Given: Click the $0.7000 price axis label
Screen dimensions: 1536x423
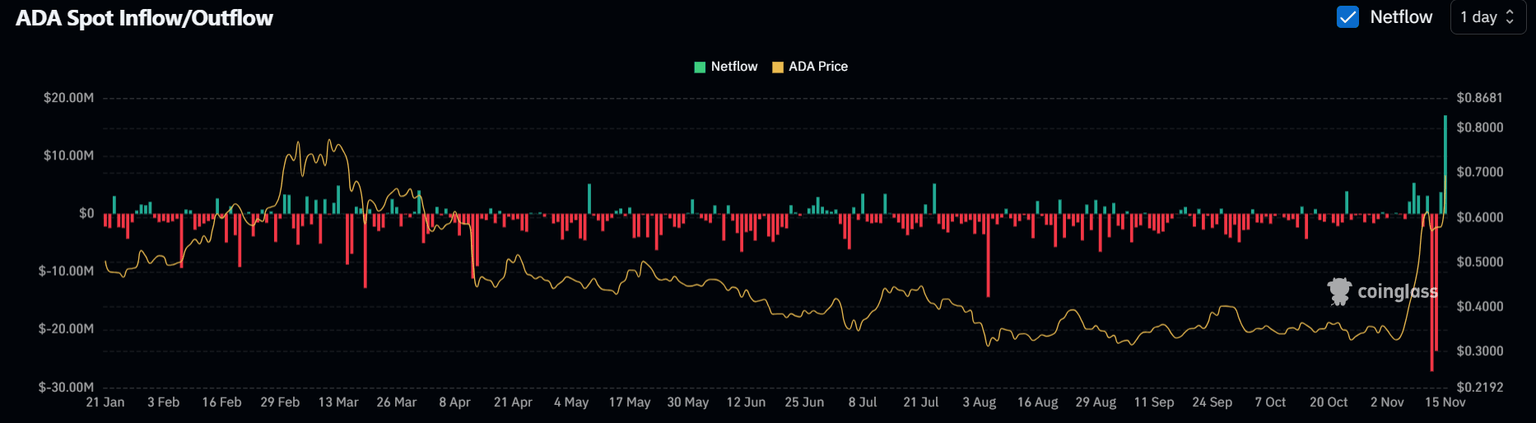Looking at the screenshot, I should click(x=1480, y=172).
